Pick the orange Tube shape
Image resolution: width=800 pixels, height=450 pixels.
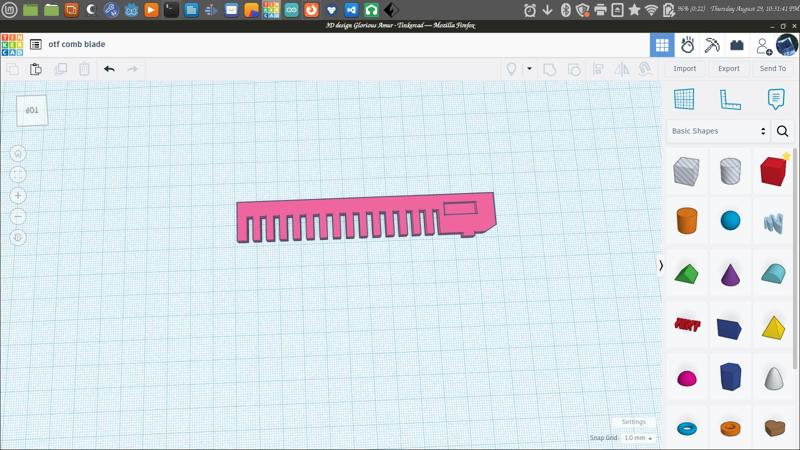point(730,428)
